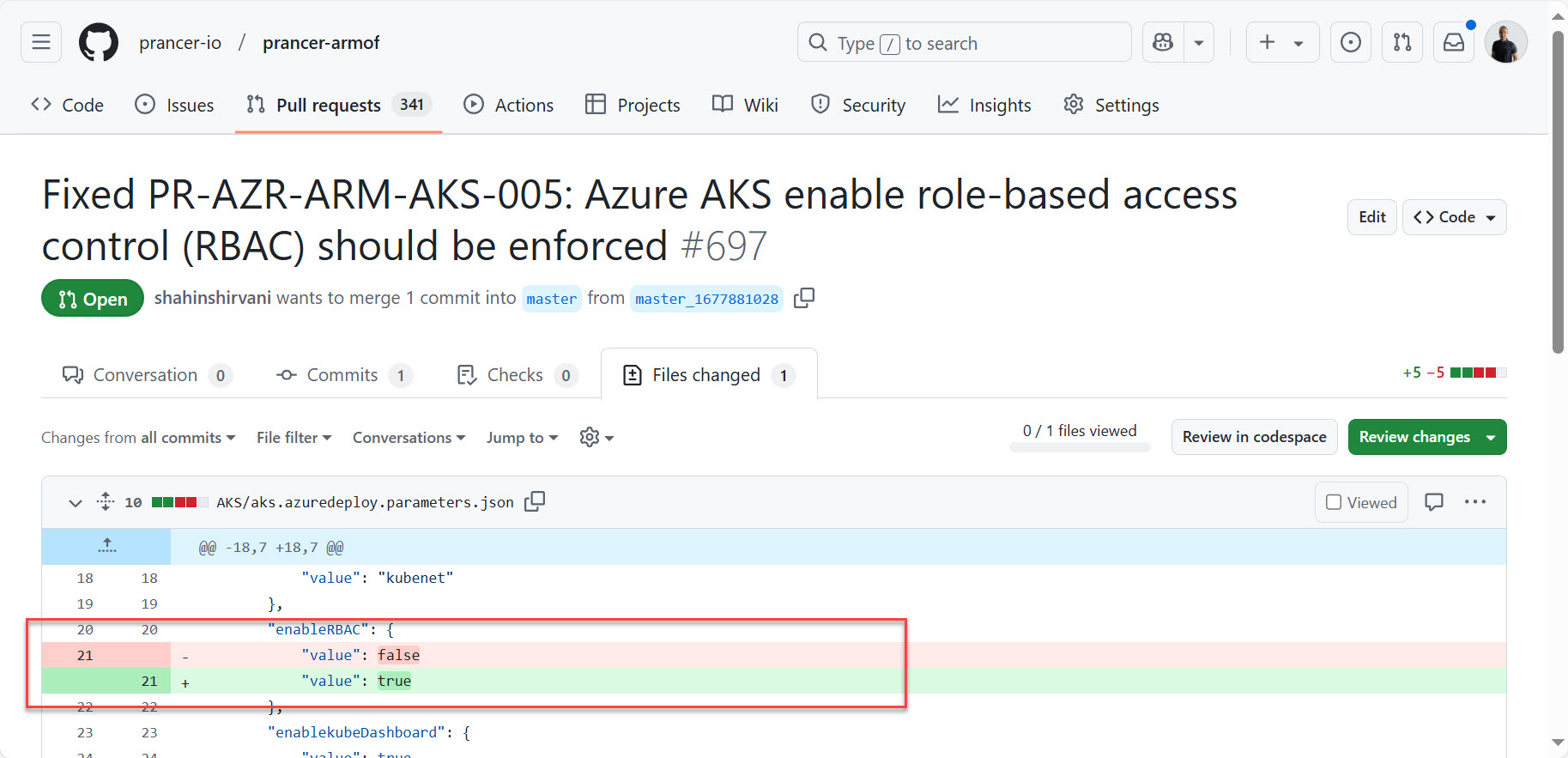This screenshot has width=1568, height=758.
Task: Click the shahinshirvani author link
Action: 213,298
